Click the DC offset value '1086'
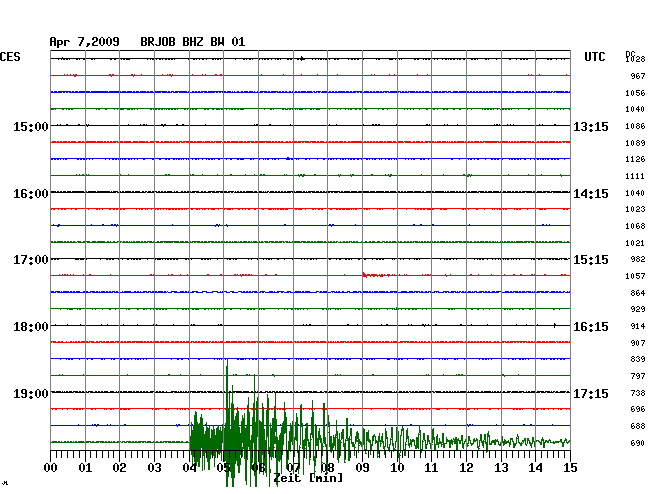 point(635,126)
